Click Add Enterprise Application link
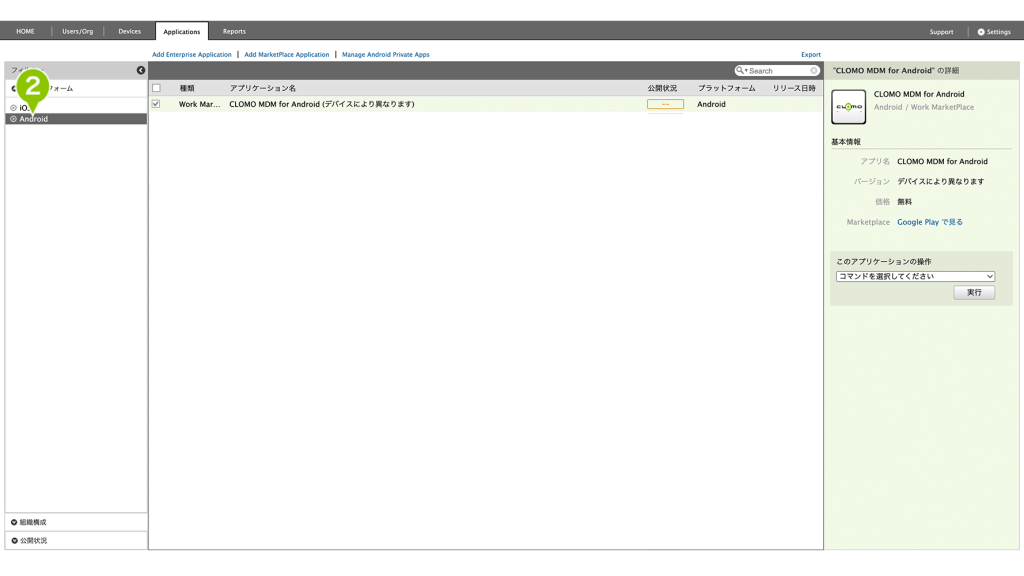Image resolution: width=1024 pixels, height=576 pixels. pos(192,55)
